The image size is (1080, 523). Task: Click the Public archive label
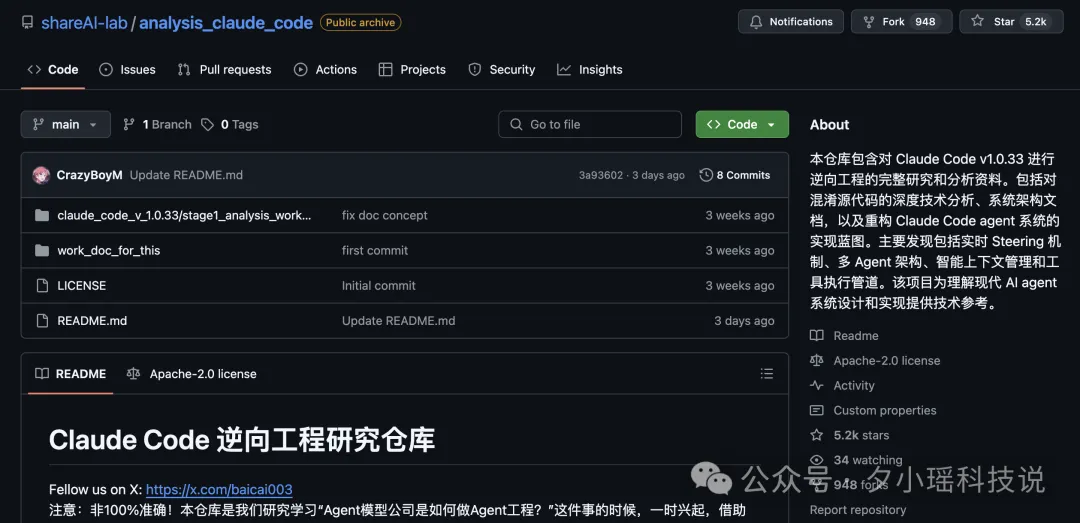(x=360, y=23)
